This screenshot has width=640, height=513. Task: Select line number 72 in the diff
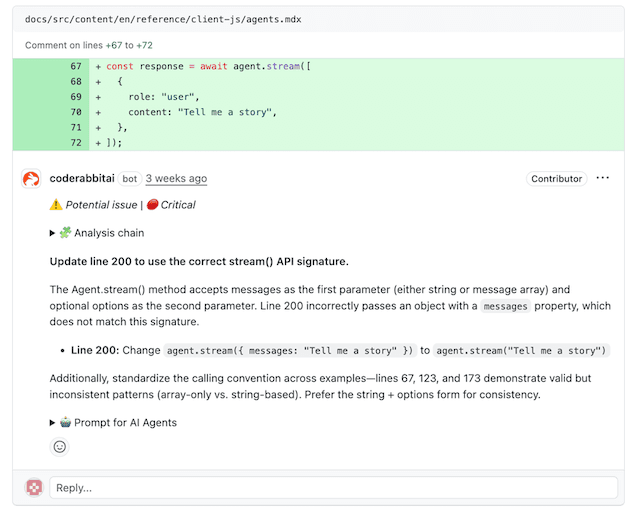pos(75,142)
